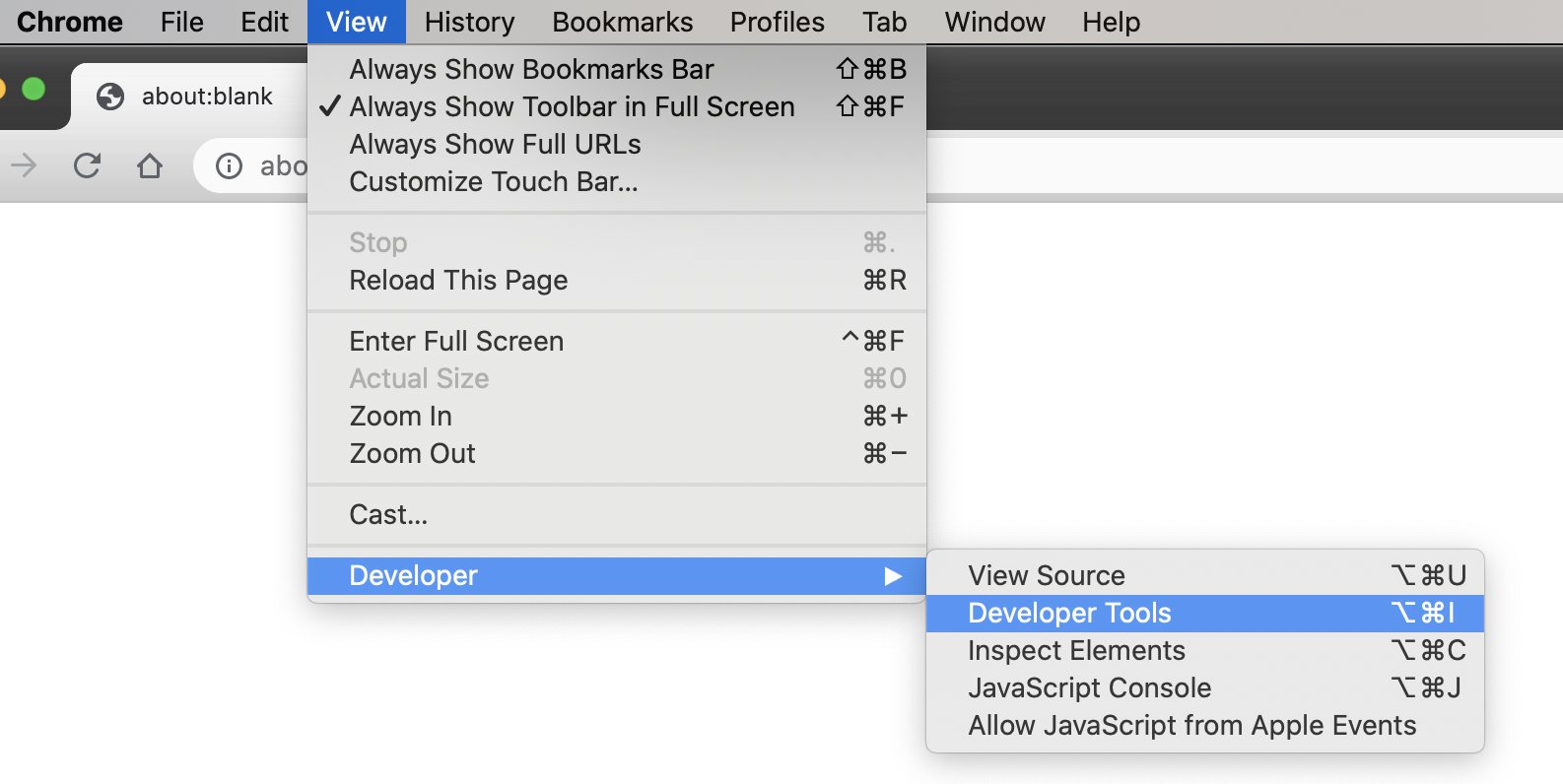Choose Enter Full Screen

[x=617, y=341]
